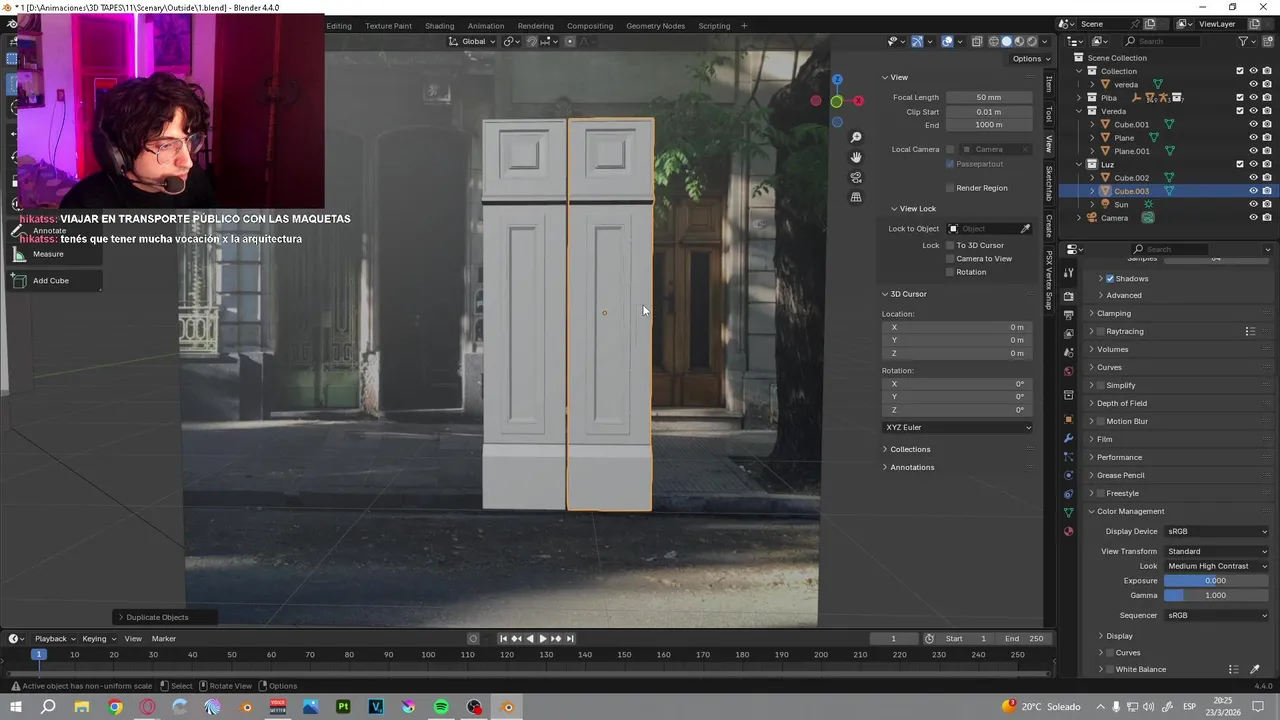The image size is (1280, 720).
Task: Uncheck the Piba collection checkbox
Action: (1240, 98)
